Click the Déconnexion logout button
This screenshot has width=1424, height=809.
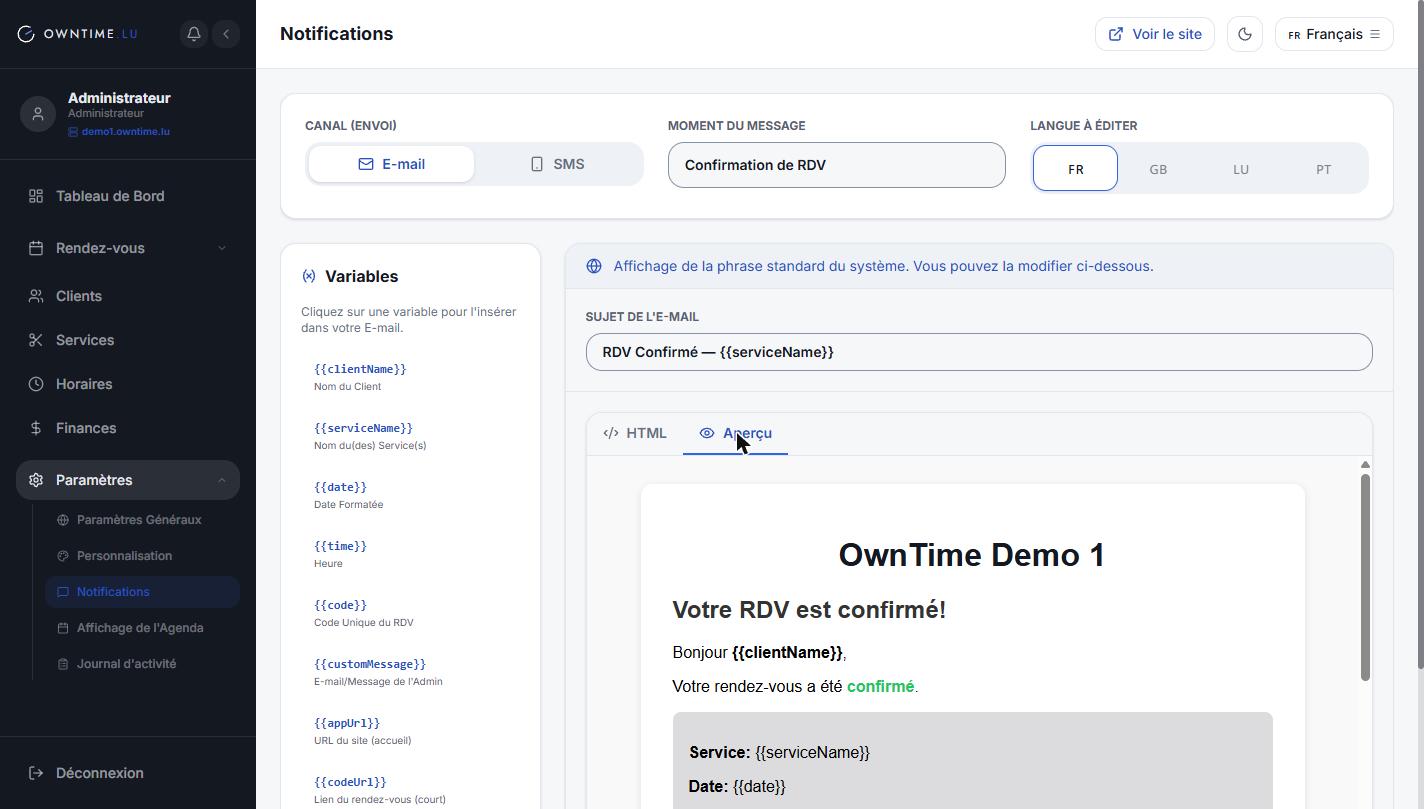[128, 773]
